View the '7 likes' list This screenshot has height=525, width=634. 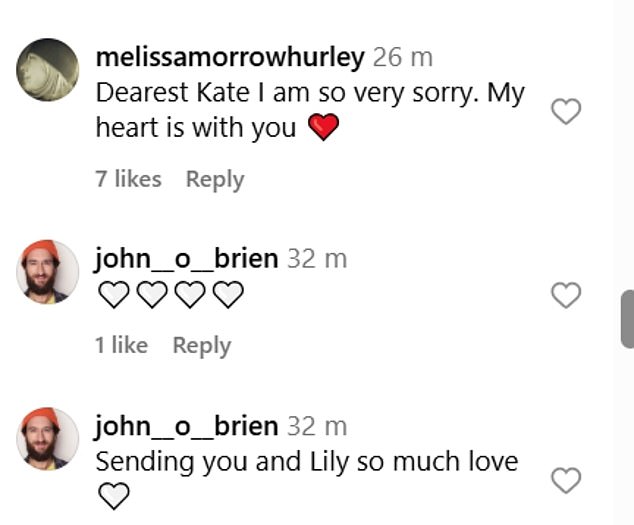click(128, 179)
